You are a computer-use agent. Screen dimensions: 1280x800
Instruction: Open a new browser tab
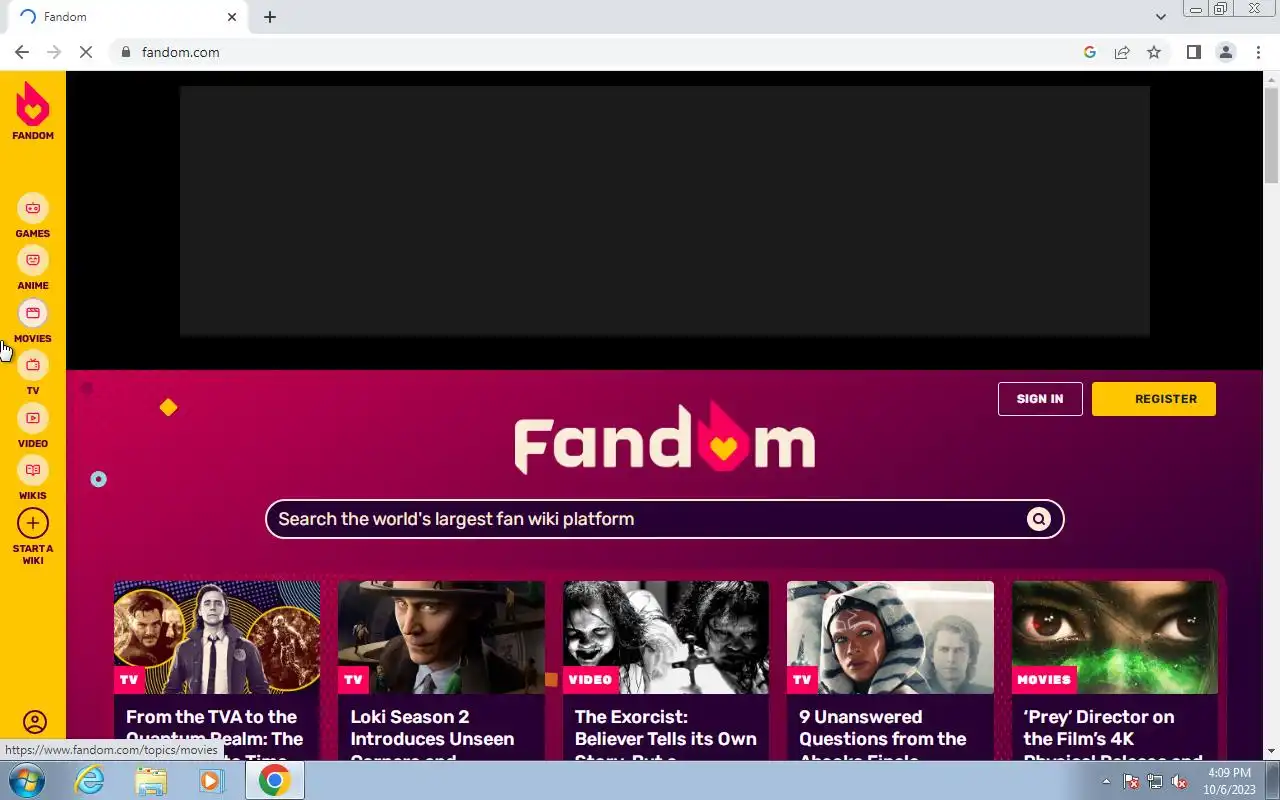pyautogui.click(x=270, y=17)
